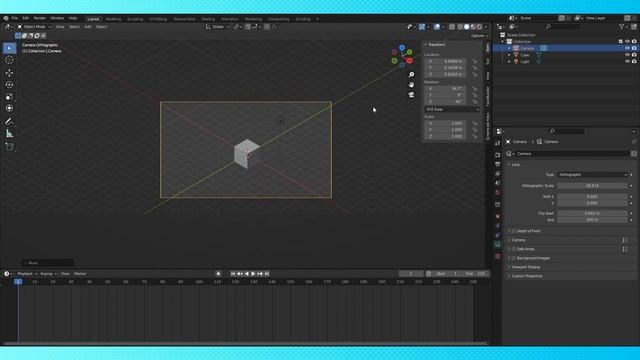
Task: Switch to the Sculpting workspace tab
Action: tap(135, 19)
